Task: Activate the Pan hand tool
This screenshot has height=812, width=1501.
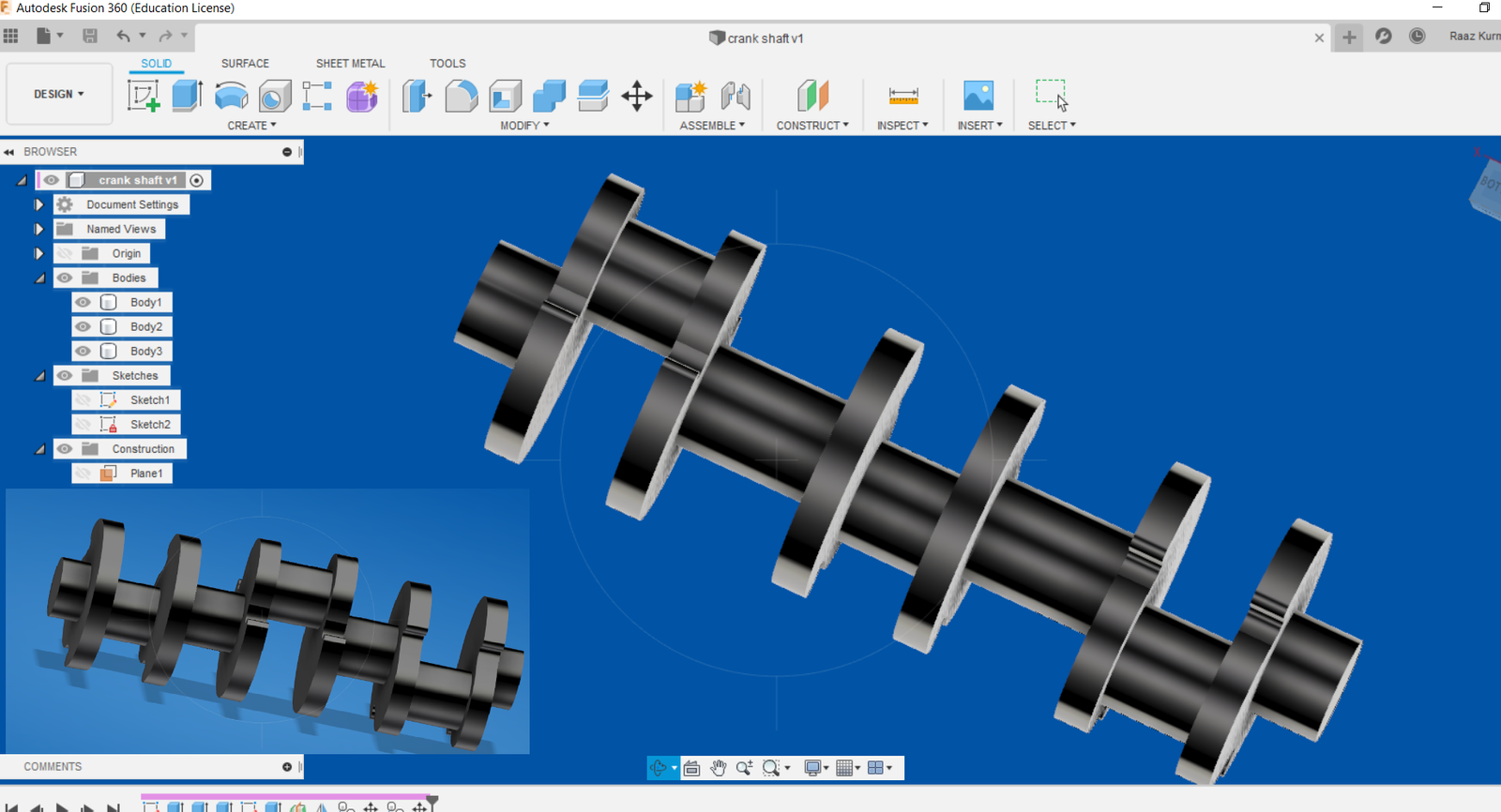Action: click(719, 768)
